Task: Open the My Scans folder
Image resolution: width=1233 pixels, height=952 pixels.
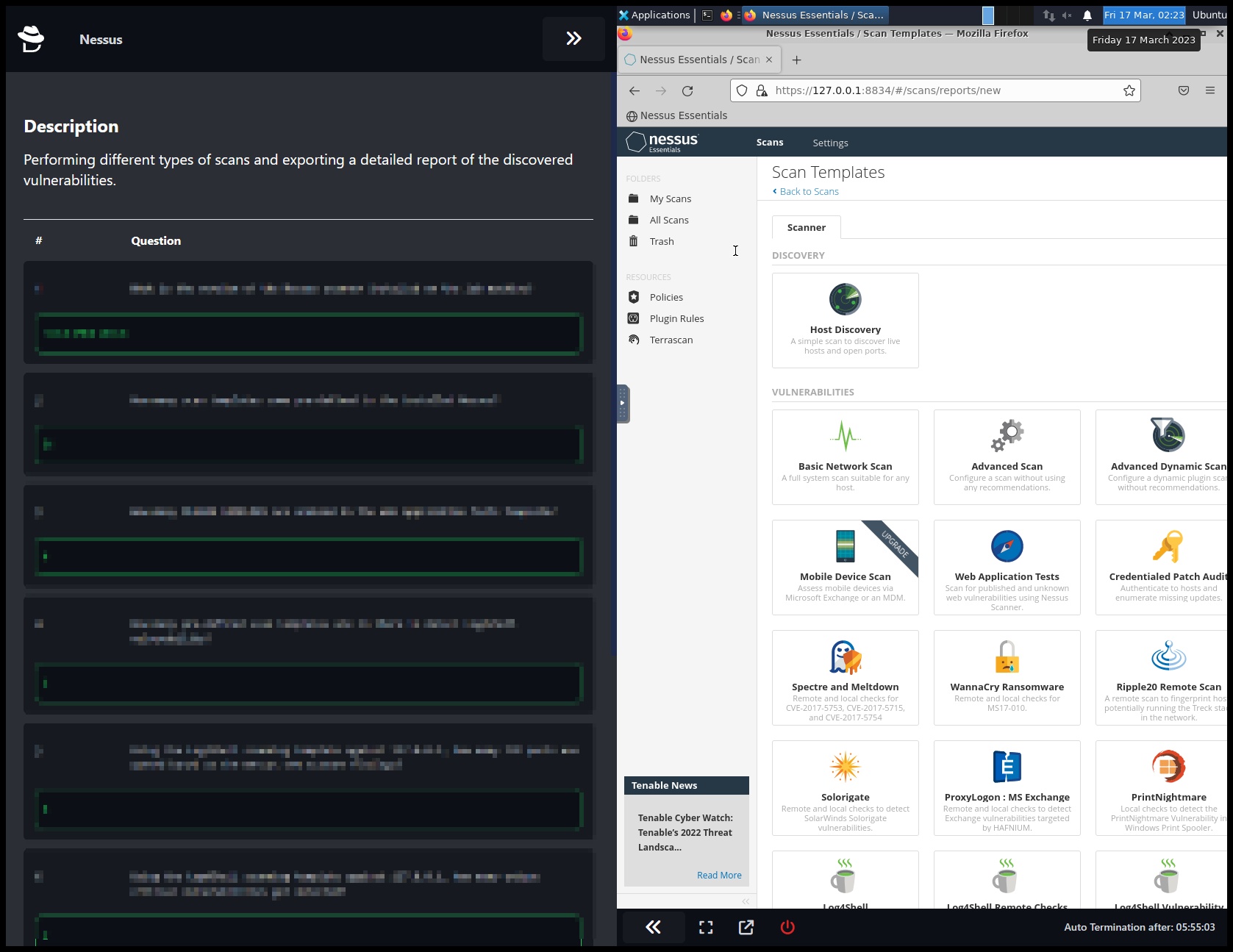Action: click(x=670, y=199)
